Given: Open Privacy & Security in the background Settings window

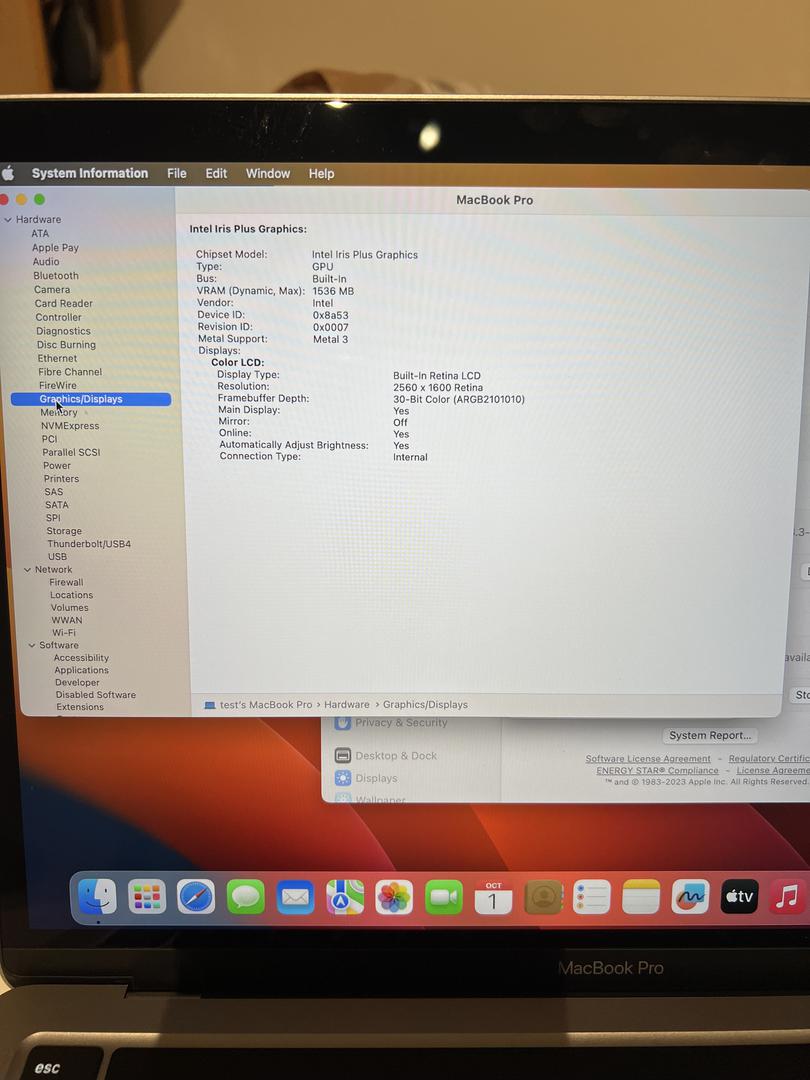Looking at the screenshot, I should point(391,723).
